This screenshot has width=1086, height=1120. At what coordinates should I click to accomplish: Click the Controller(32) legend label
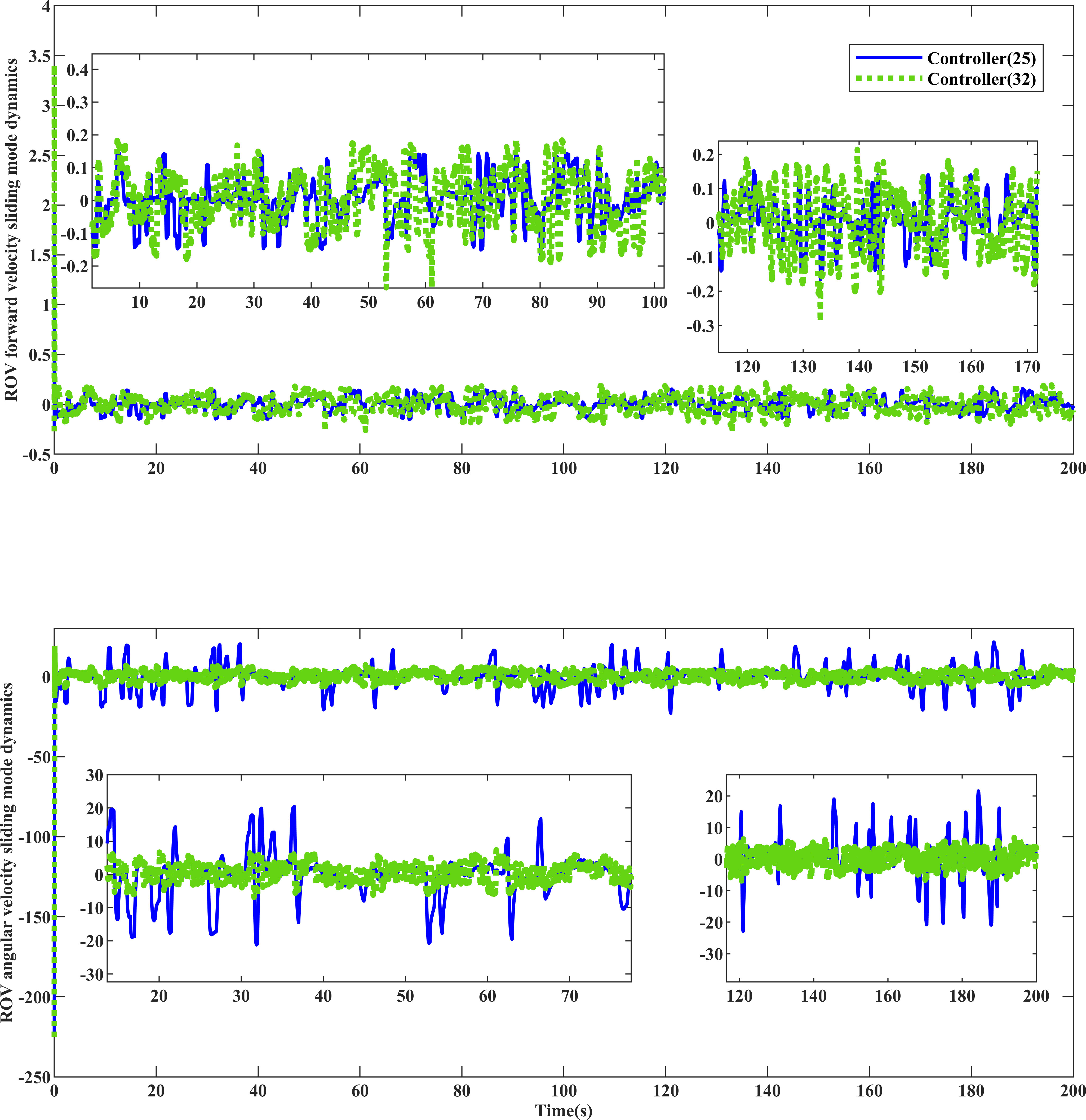click(981, 79)
